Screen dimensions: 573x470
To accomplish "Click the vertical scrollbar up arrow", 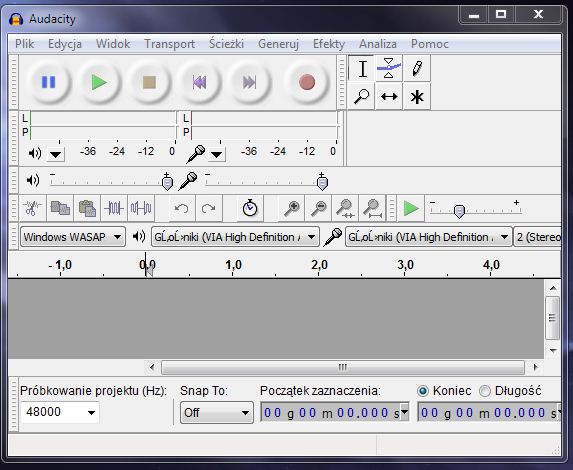I will coord(553,288).
